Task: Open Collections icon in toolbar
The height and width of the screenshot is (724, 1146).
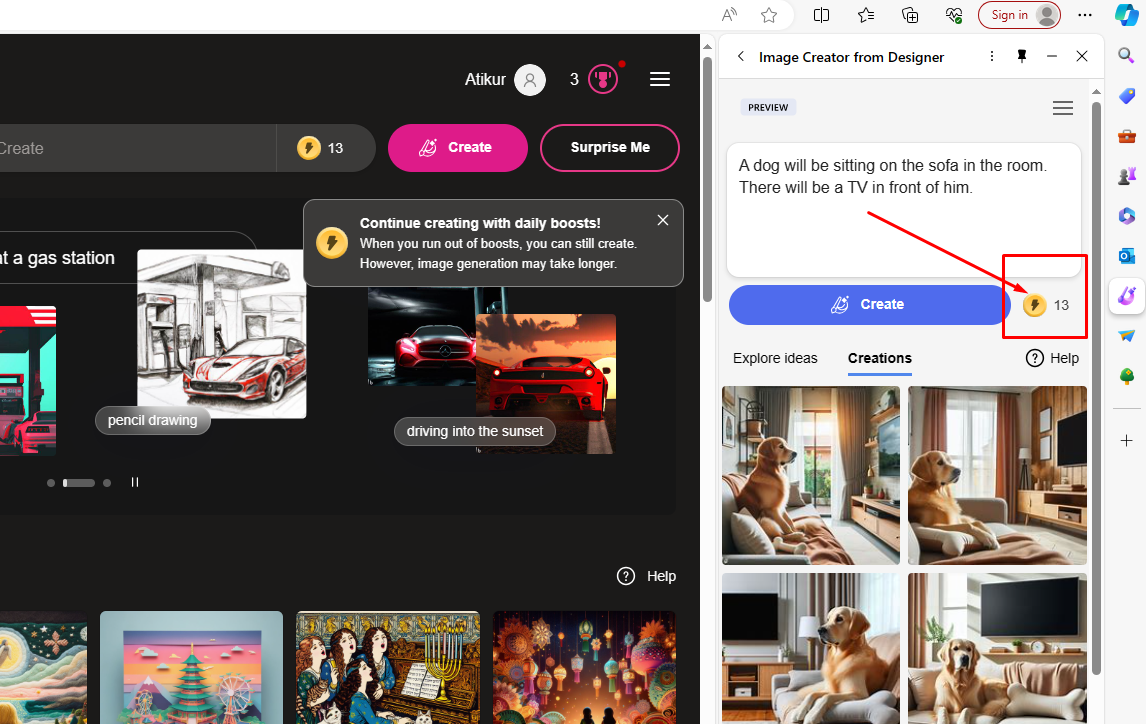Action: coord(910,15)
